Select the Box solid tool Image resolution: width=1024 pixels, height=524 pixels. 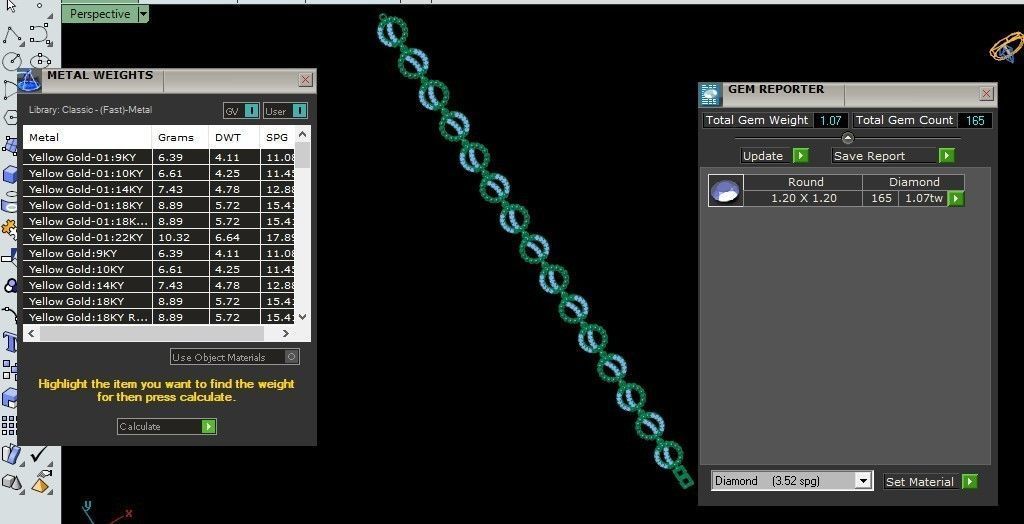pyautogui.click(x=10, y=174)
